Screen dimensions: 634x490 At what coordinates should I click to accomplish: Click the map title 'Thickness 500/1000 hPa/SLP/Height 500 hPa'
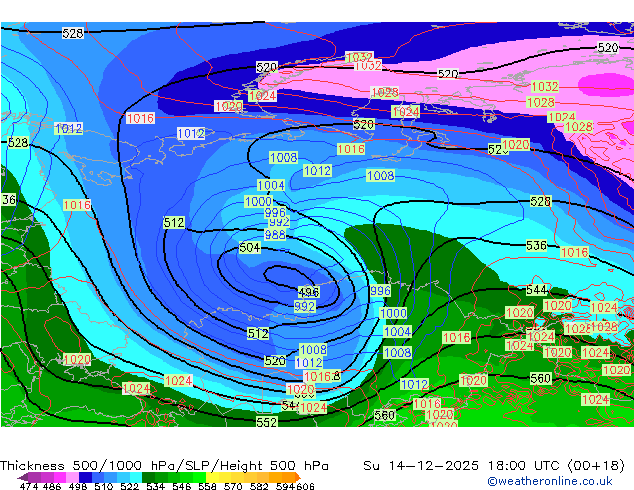pos(164,466)
